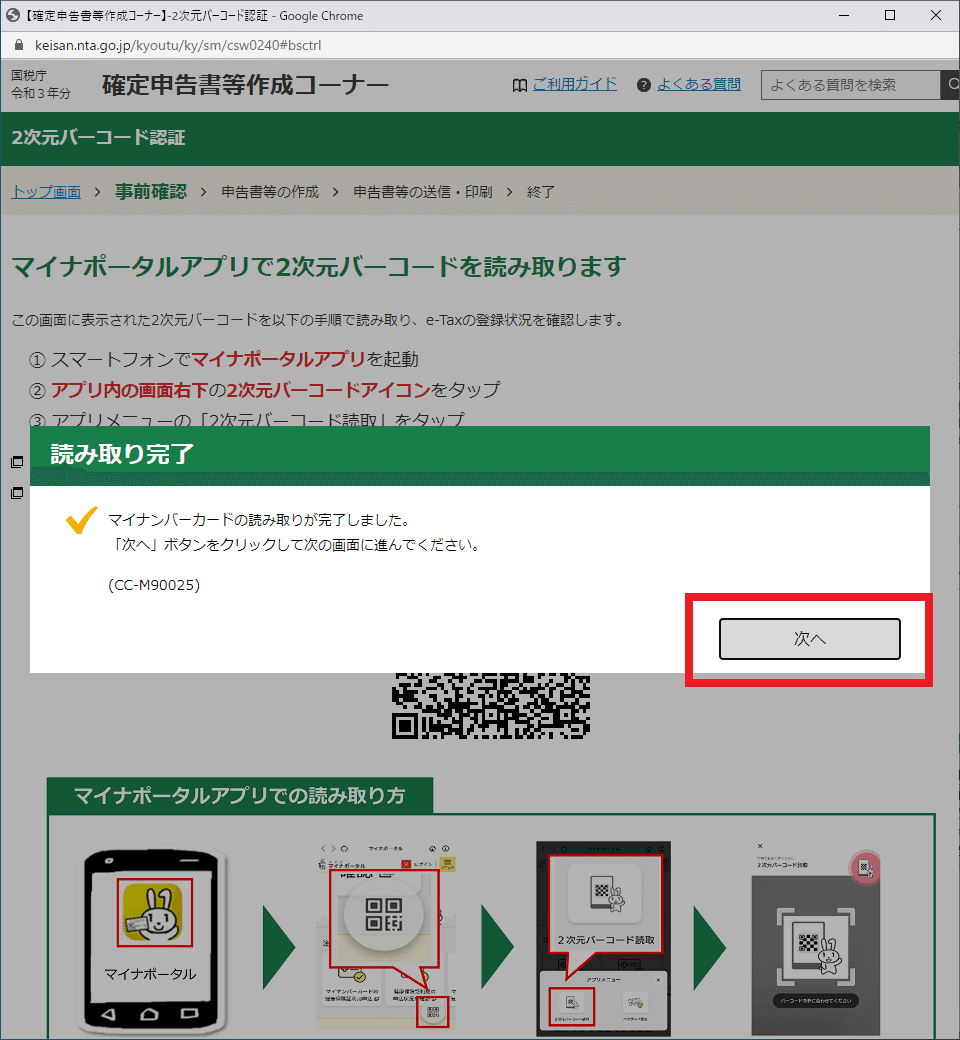960x1040 pixels.
Task: Click the 事前確認 breadcrumb step
Action: 151,192
